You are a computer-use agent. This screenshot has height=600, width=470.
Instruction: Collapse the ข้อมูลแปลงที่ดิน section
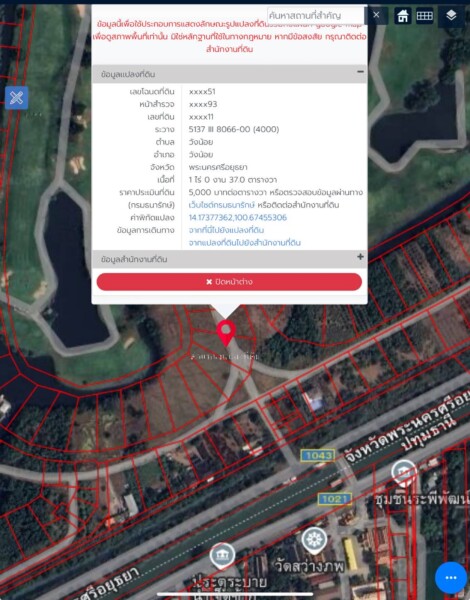pos(360,72)
